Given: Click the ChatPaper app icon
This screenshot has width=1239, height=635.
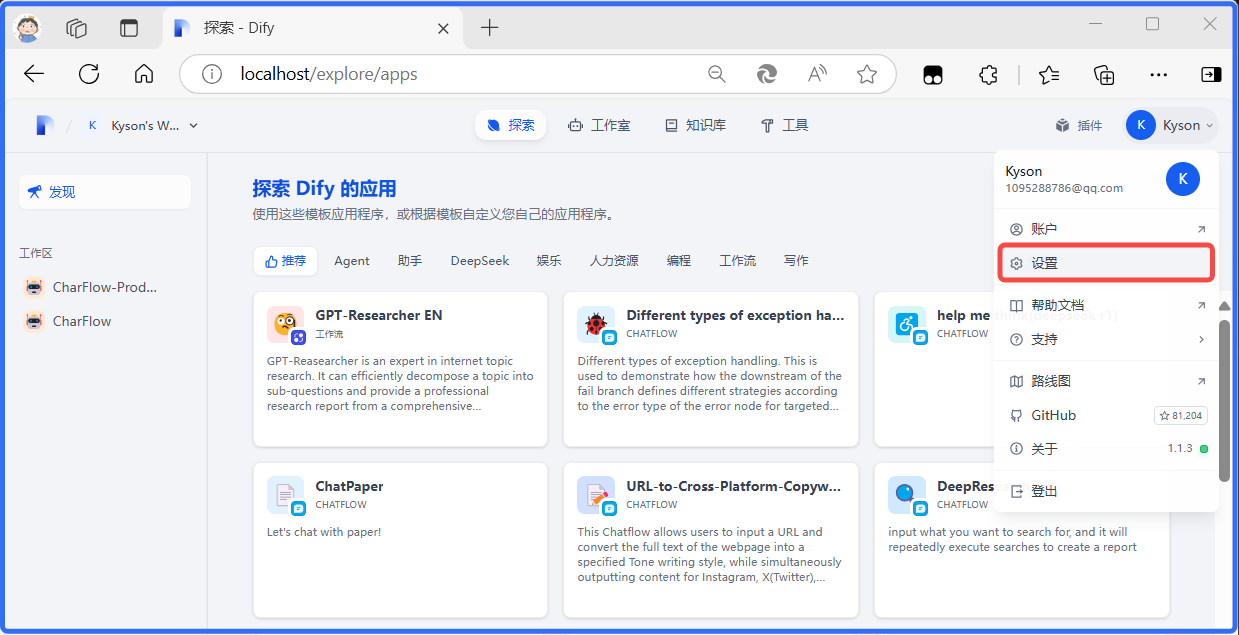Looking at the screenshot, I should tap(285, 495).
